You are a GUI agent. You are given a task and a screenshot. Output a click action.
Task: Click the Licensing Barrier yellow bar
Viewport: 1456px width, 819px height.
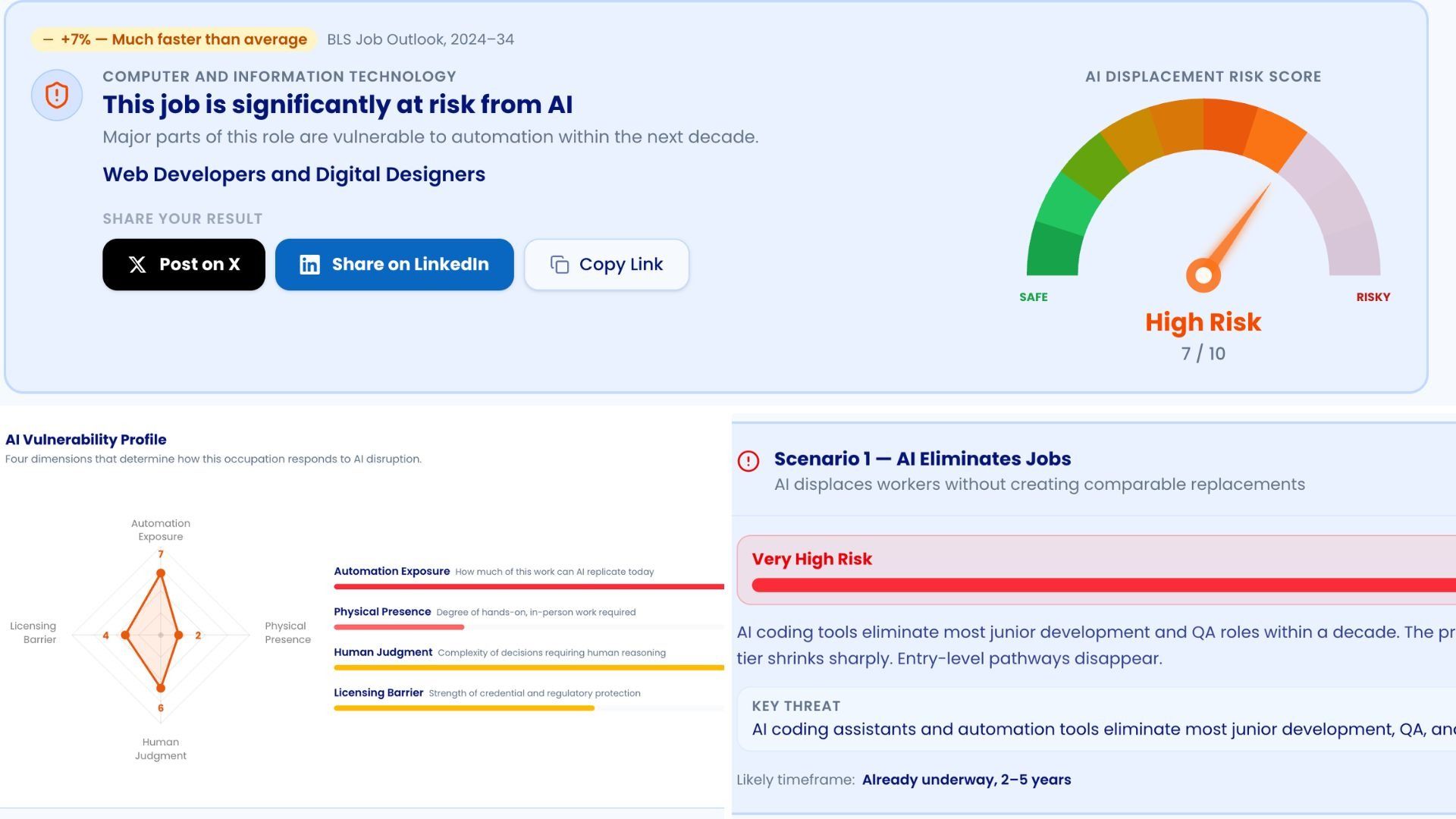tap(463, 708)
